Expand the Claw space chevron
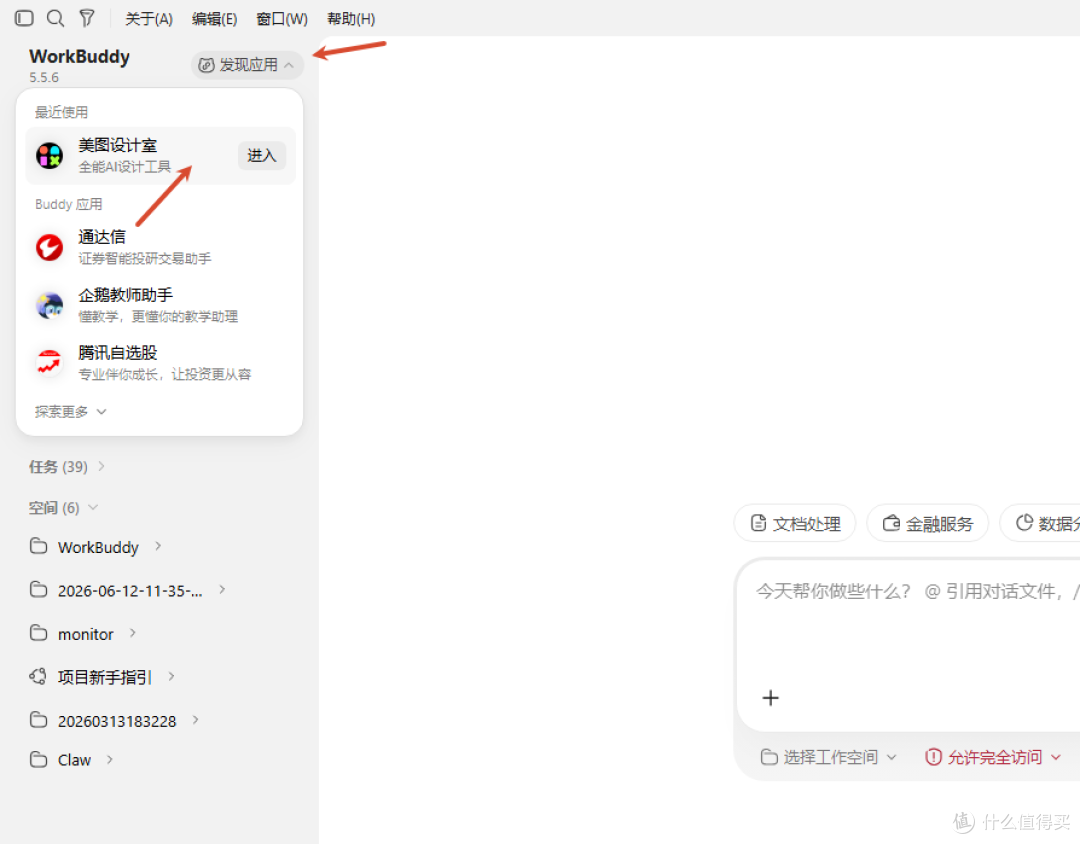The height and width of the screenshot is (844, 1080). 110,759
